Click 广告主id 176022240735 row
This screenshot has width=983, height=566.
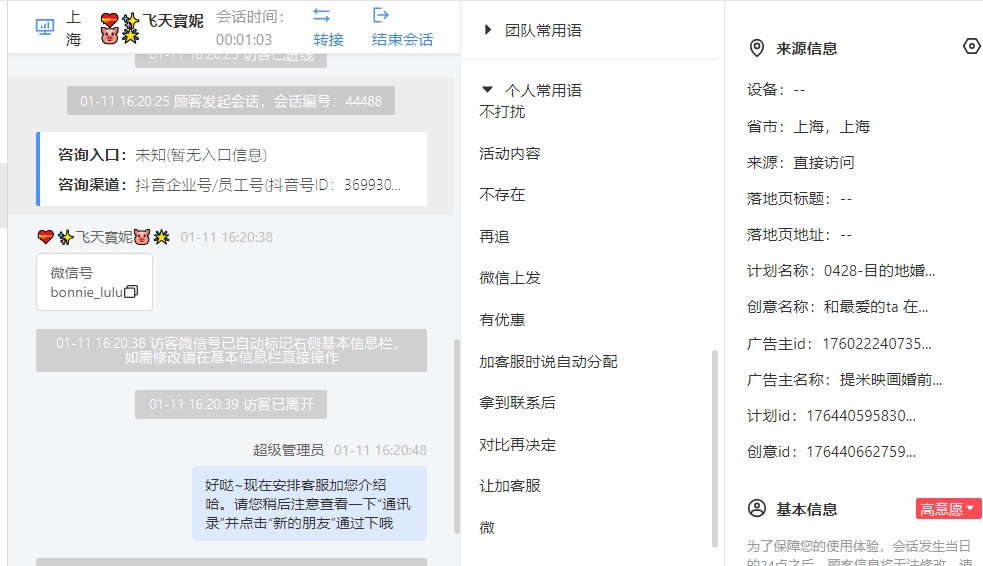[839, 343]
